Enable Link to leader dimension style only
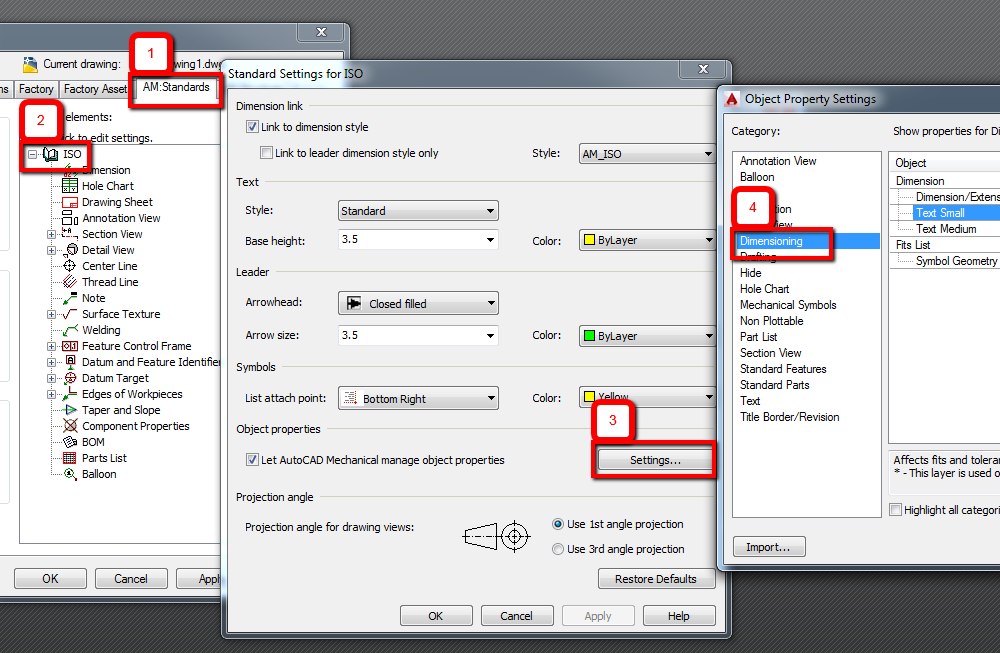This screenshot has width=1000, height=653. coord(267,152)
